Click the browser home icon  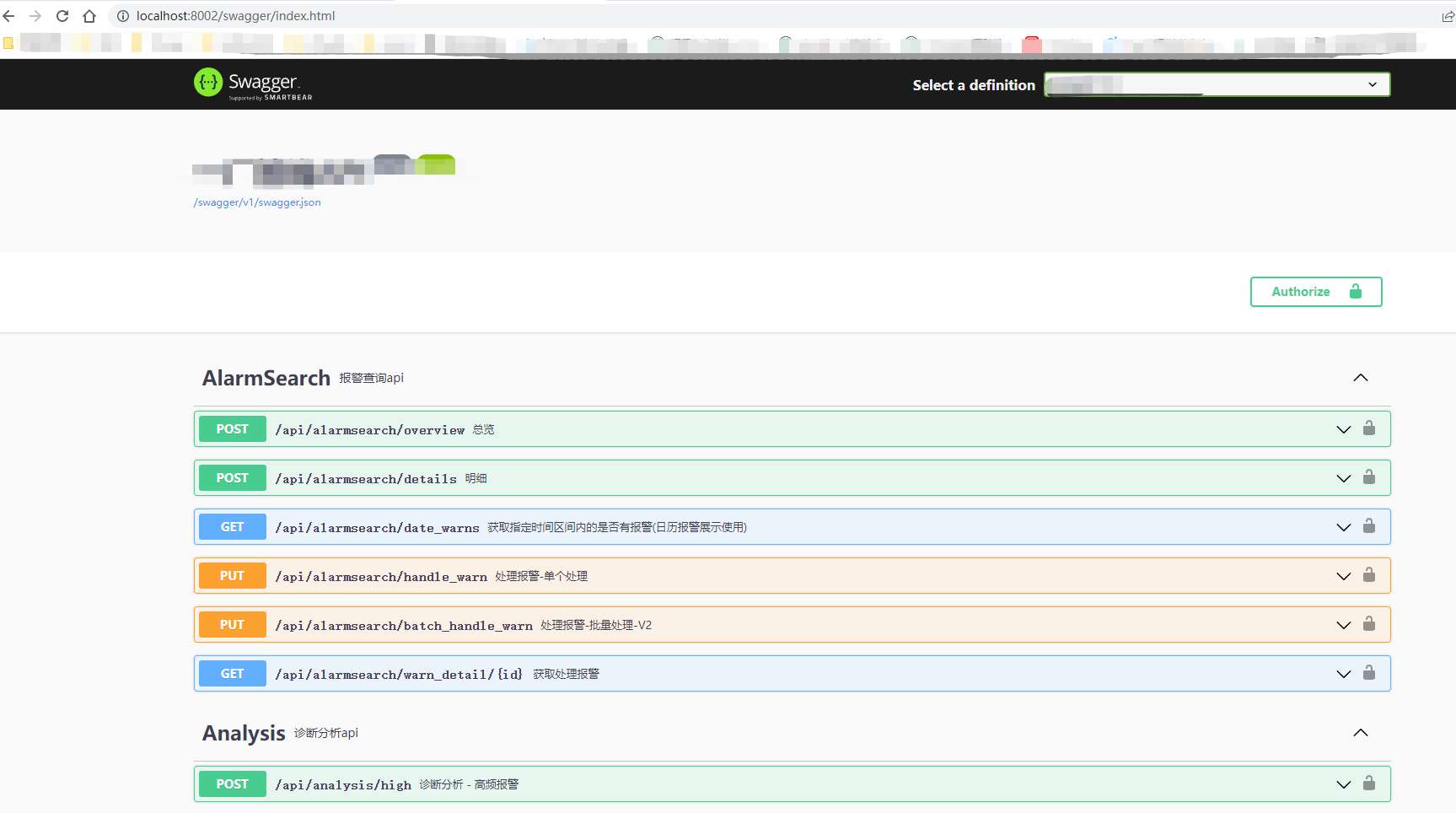89,15
